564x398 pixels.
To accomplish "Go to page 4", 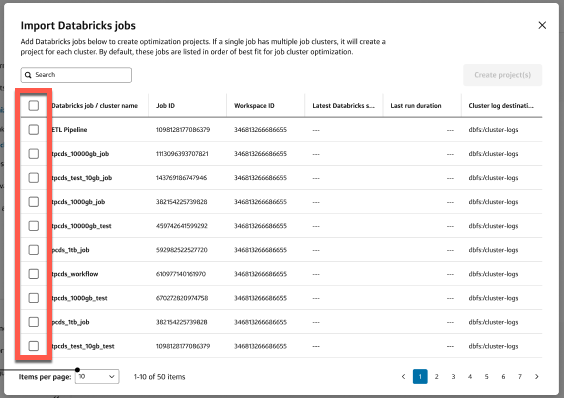I will coord(470,376).
